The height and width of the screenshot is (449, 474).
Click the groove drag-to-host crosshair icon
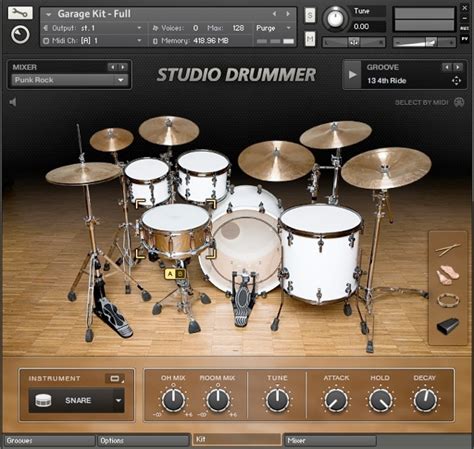456,81
